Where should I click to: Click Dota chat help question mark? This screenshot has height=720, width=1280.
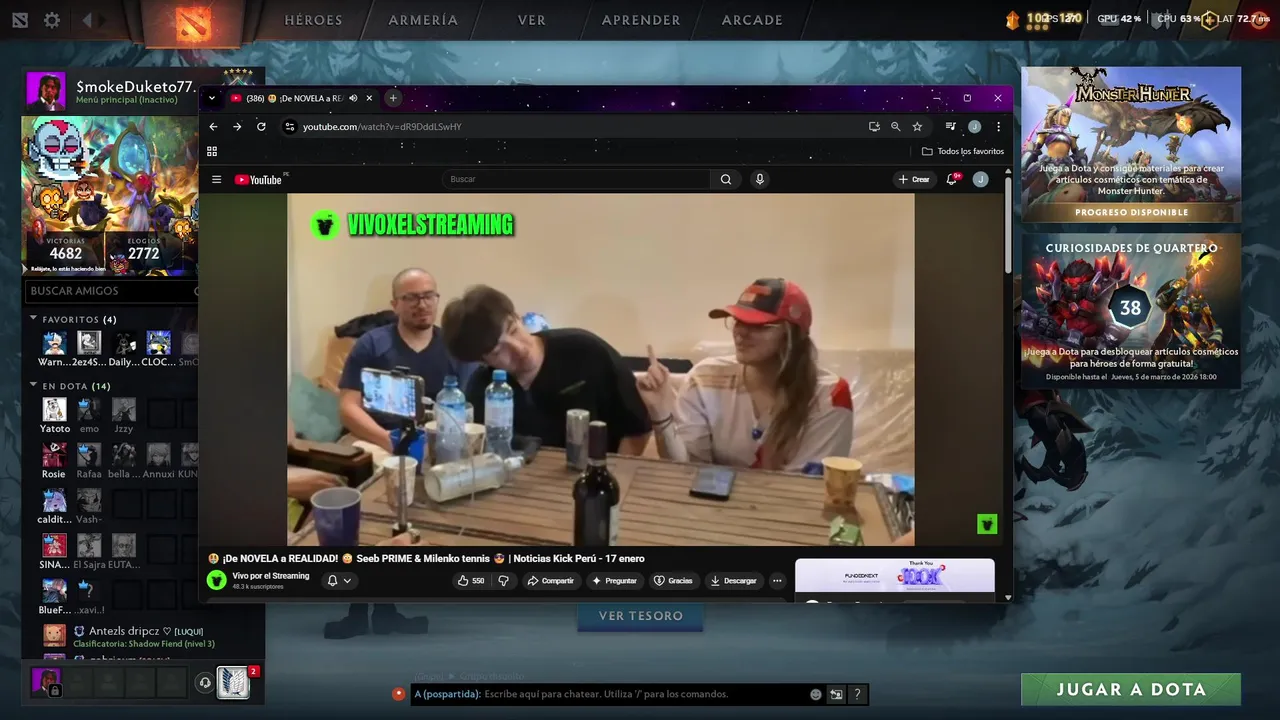point(857,694)
